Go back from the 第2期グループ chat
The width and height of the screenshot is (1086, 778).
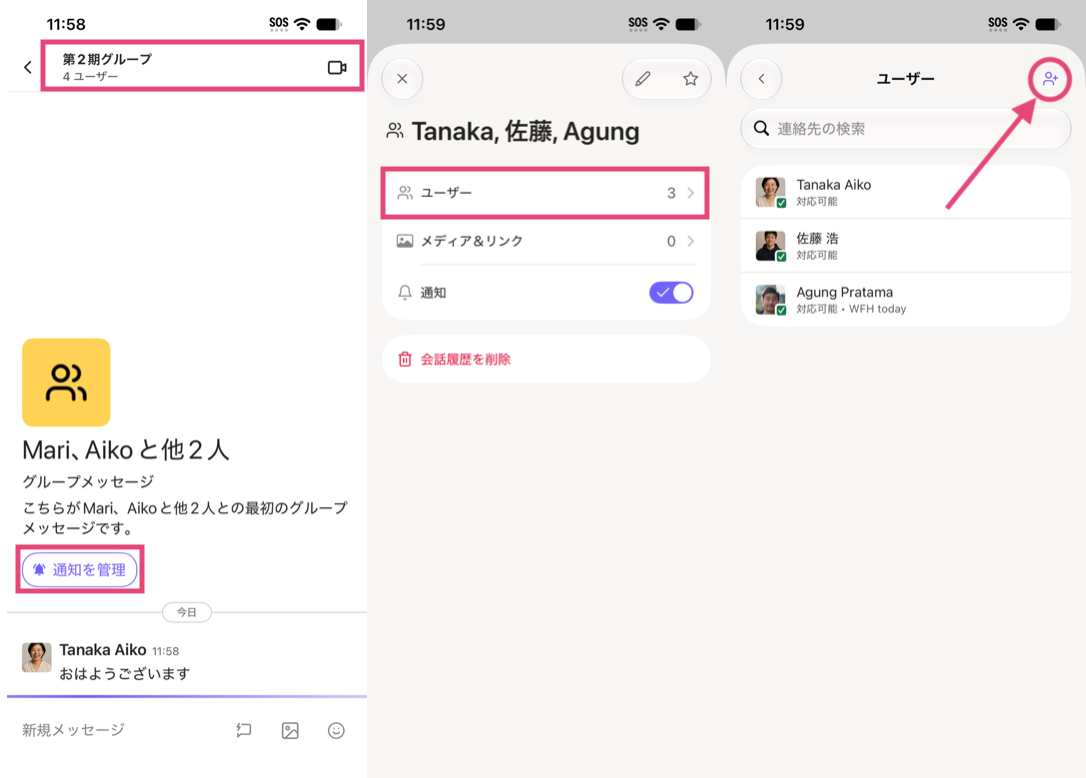[x=28, y=67]
